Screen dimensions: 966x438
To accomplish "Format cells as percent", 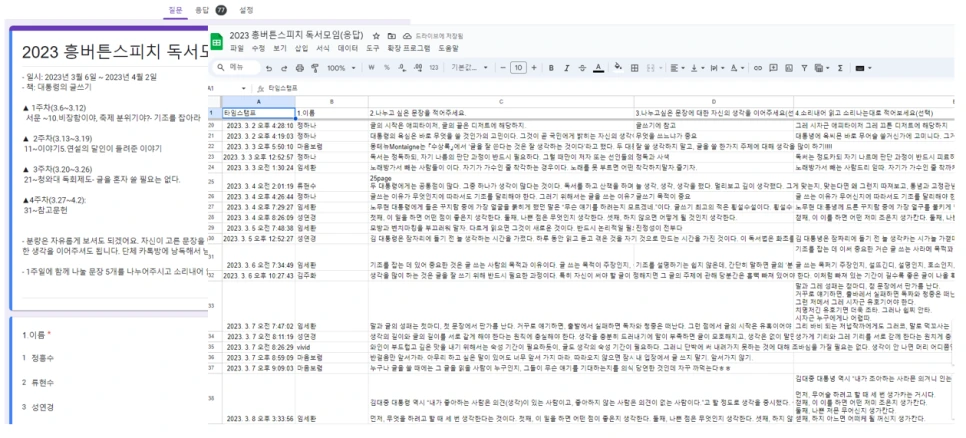I will [387, 68].
